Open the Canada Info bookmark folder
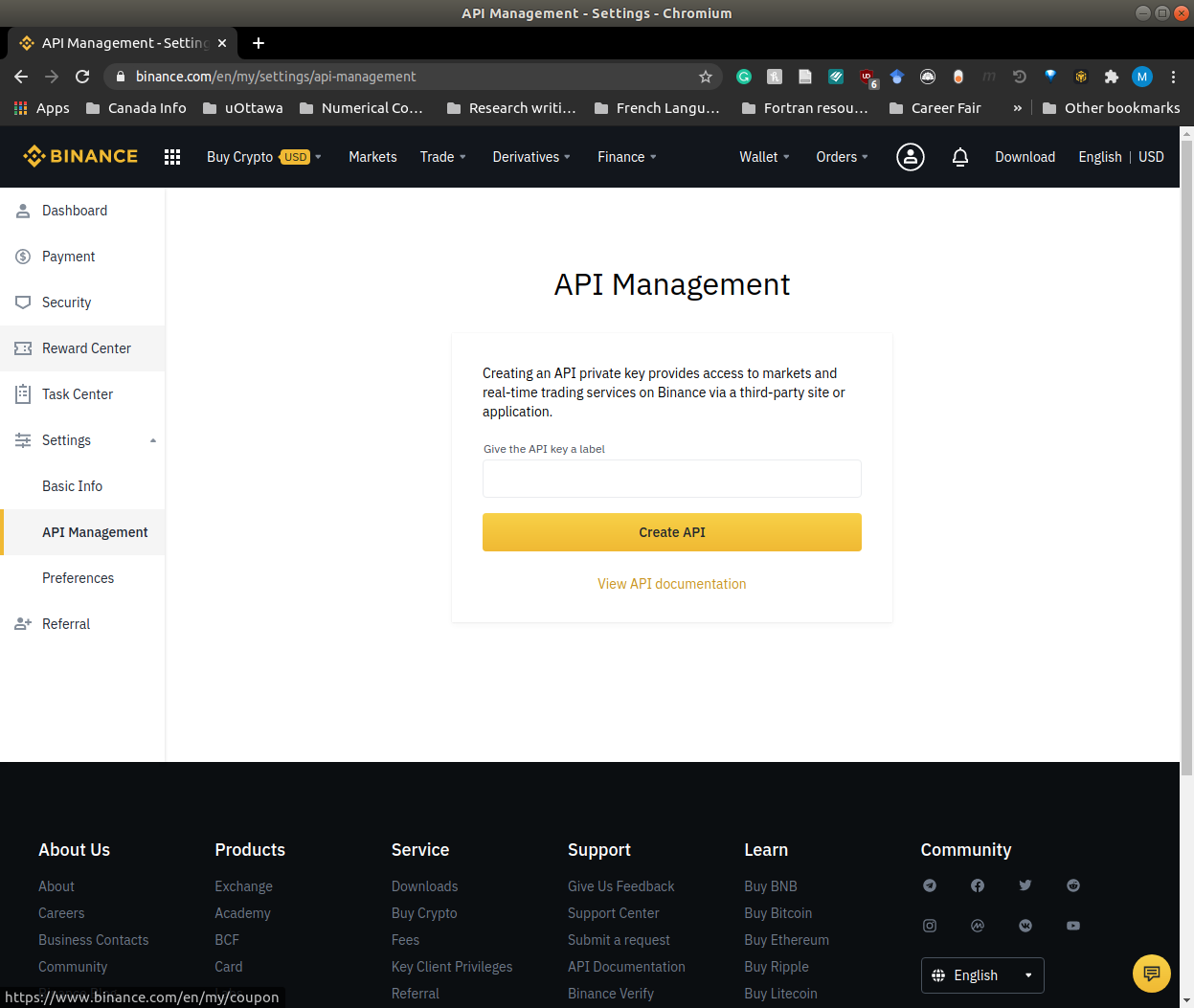The height and width of the screenshot is (1008, 1194). 136,108
